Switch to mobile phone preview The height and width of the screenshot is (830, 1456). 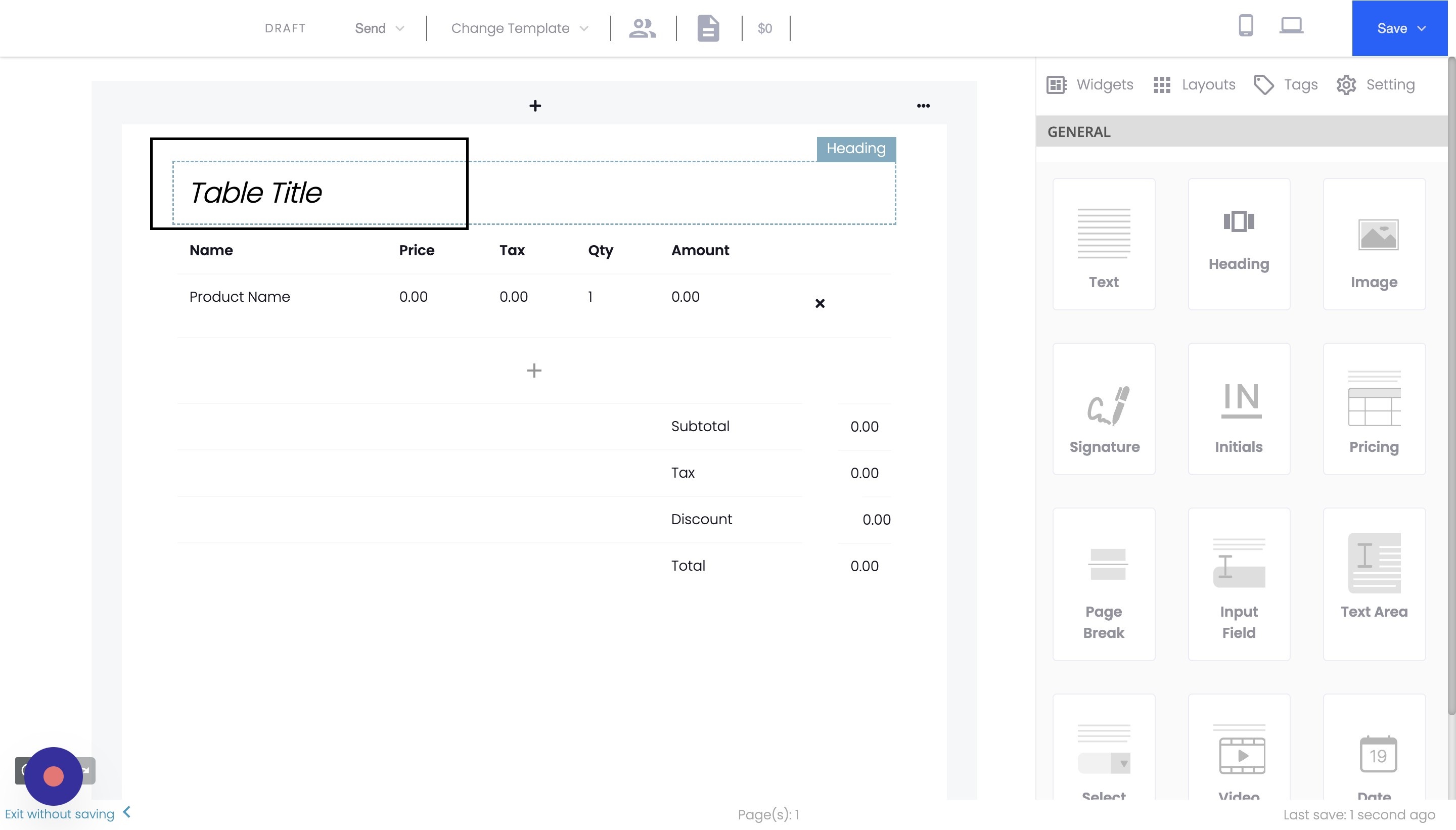1246,26
